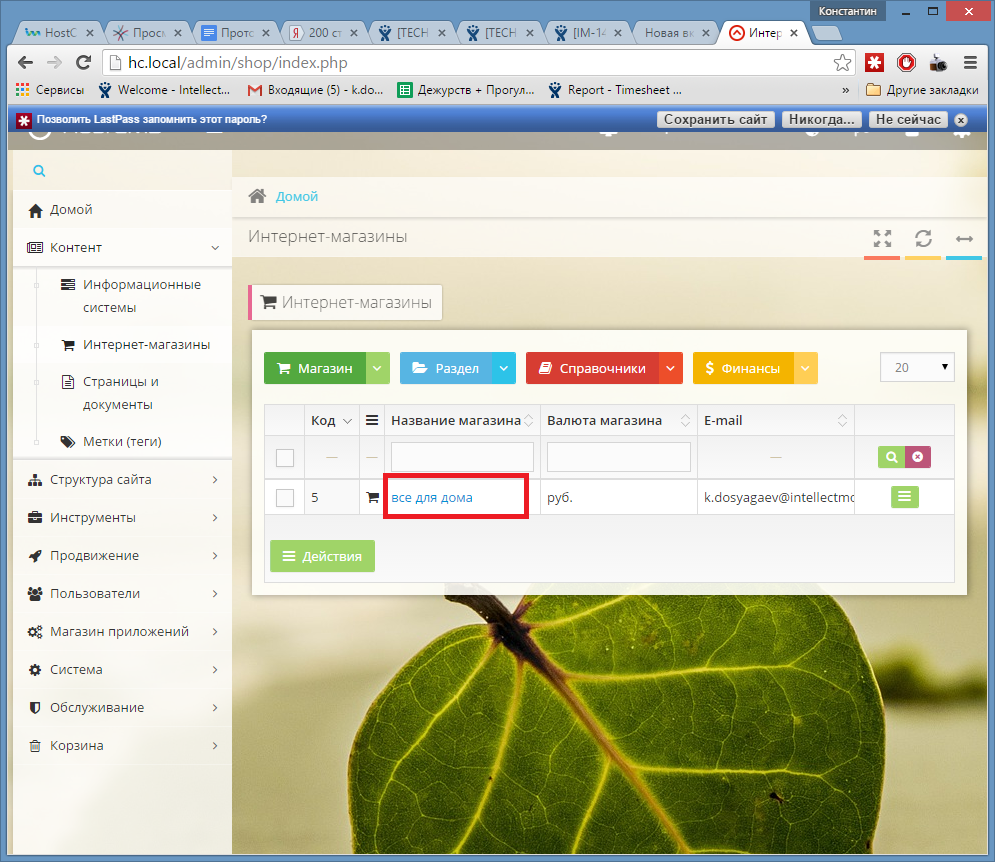Expand the Структура сайта menu
This screenshot has width=995, height=862.
[122, 480]
